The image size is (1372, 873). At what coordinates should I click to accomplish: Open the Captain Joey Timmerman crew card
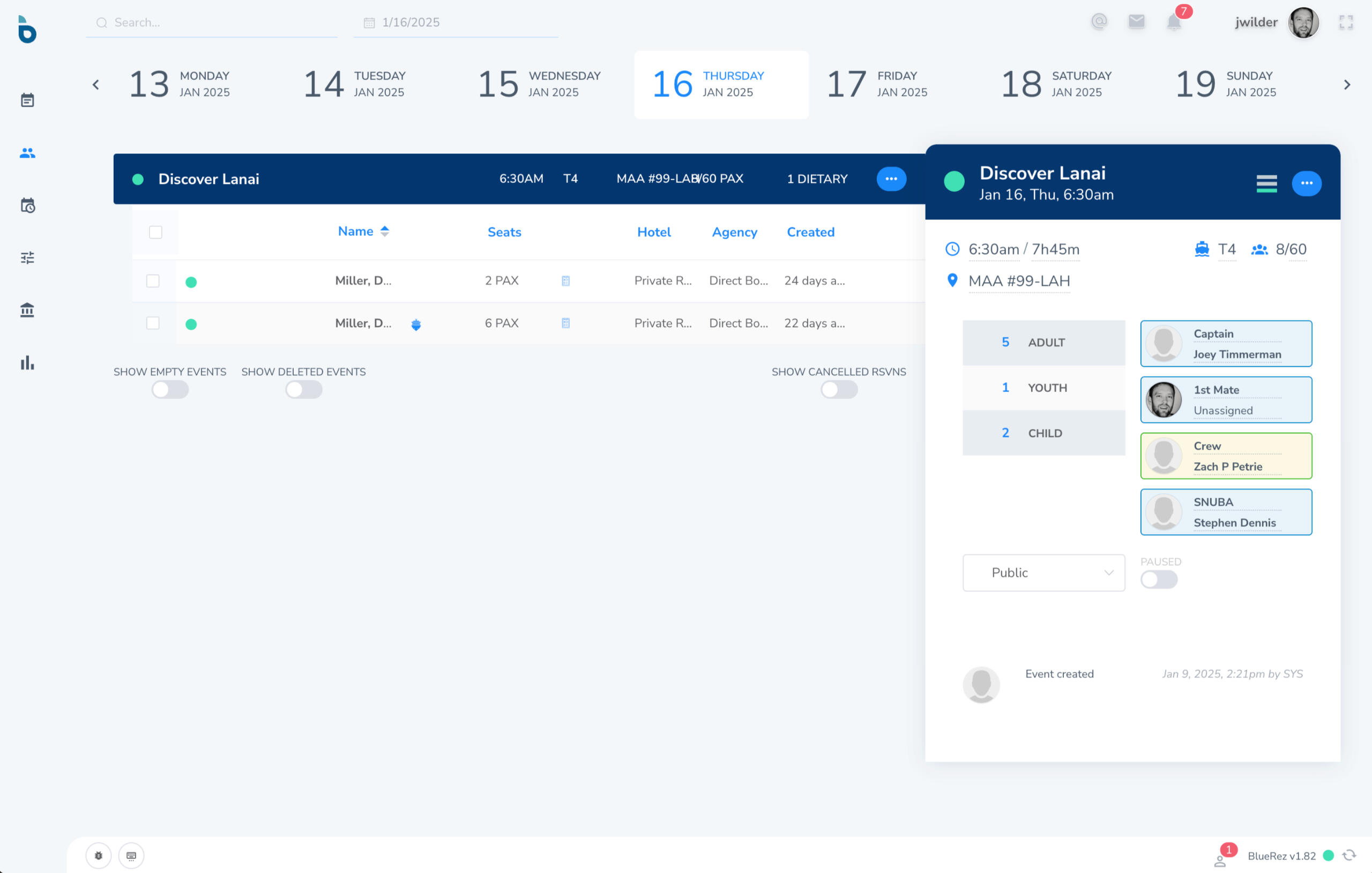1226,344
